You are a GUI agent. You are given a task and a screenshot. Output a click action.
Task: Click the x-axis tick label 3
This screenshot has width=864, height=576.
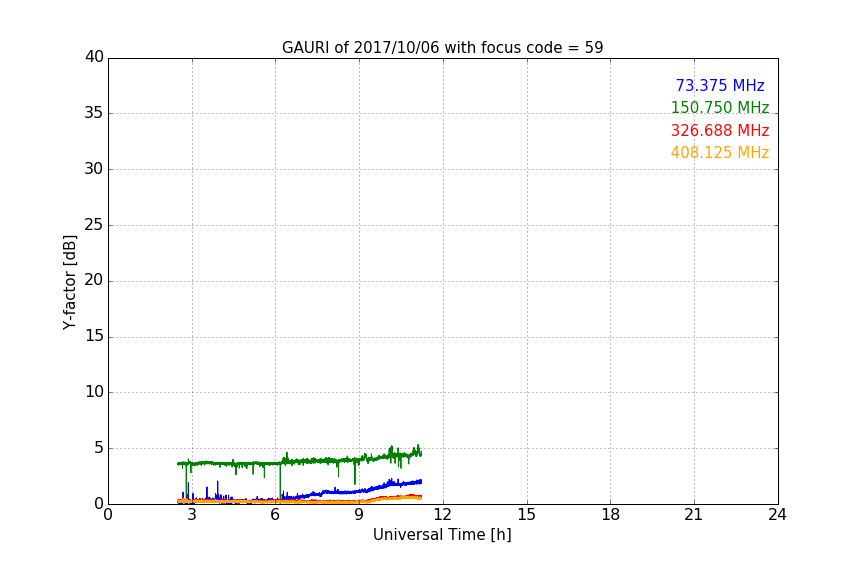click(x=192, y=515)
